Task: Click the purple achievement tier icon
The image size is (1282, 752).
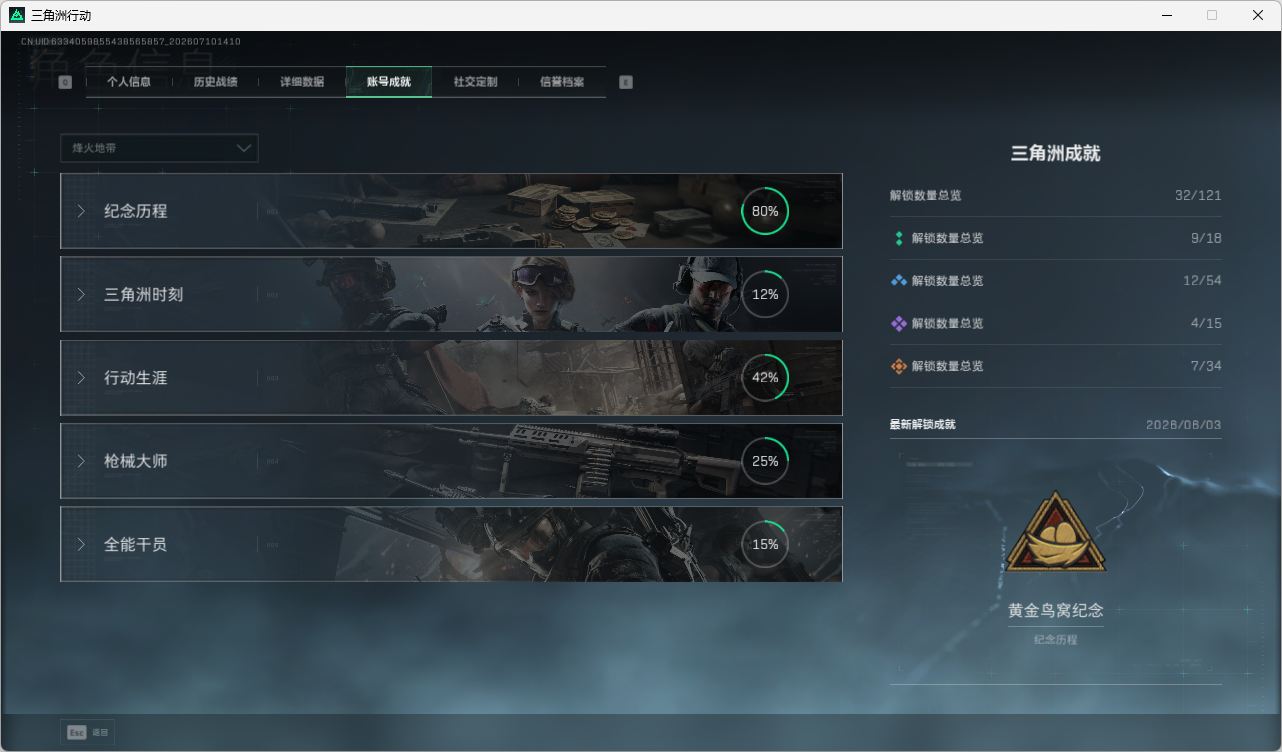Action: pyautogui.click(x=898, y=324)
